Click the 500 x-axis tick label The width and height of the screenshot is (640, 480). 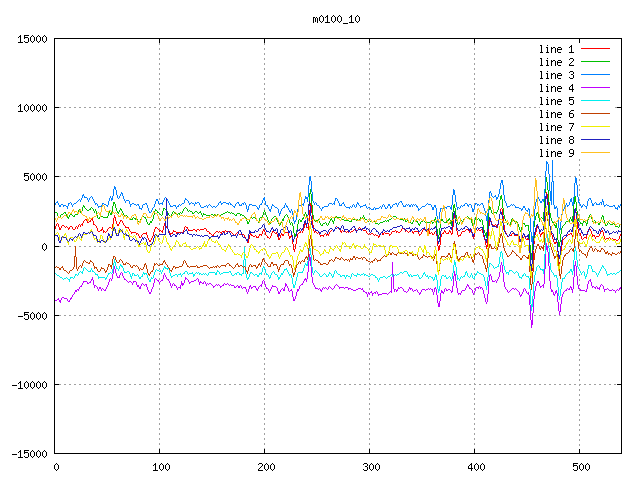580,467
